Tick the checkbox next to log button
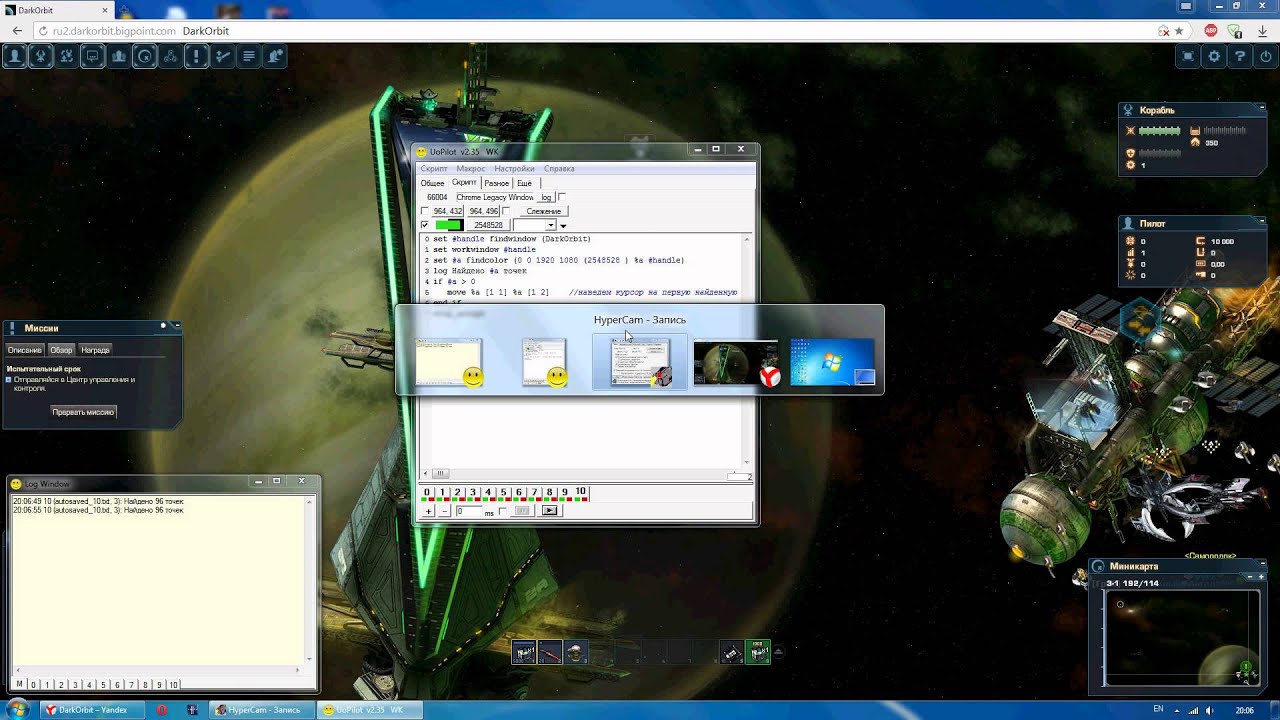Image resolution: width=1280 pixels, height=720 pixels. click(x=561, y=197)
